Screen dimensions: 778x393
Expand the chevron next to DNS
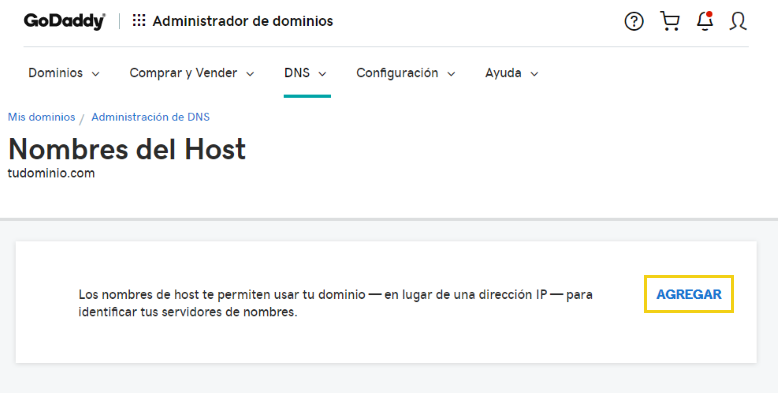coord(323,74)
